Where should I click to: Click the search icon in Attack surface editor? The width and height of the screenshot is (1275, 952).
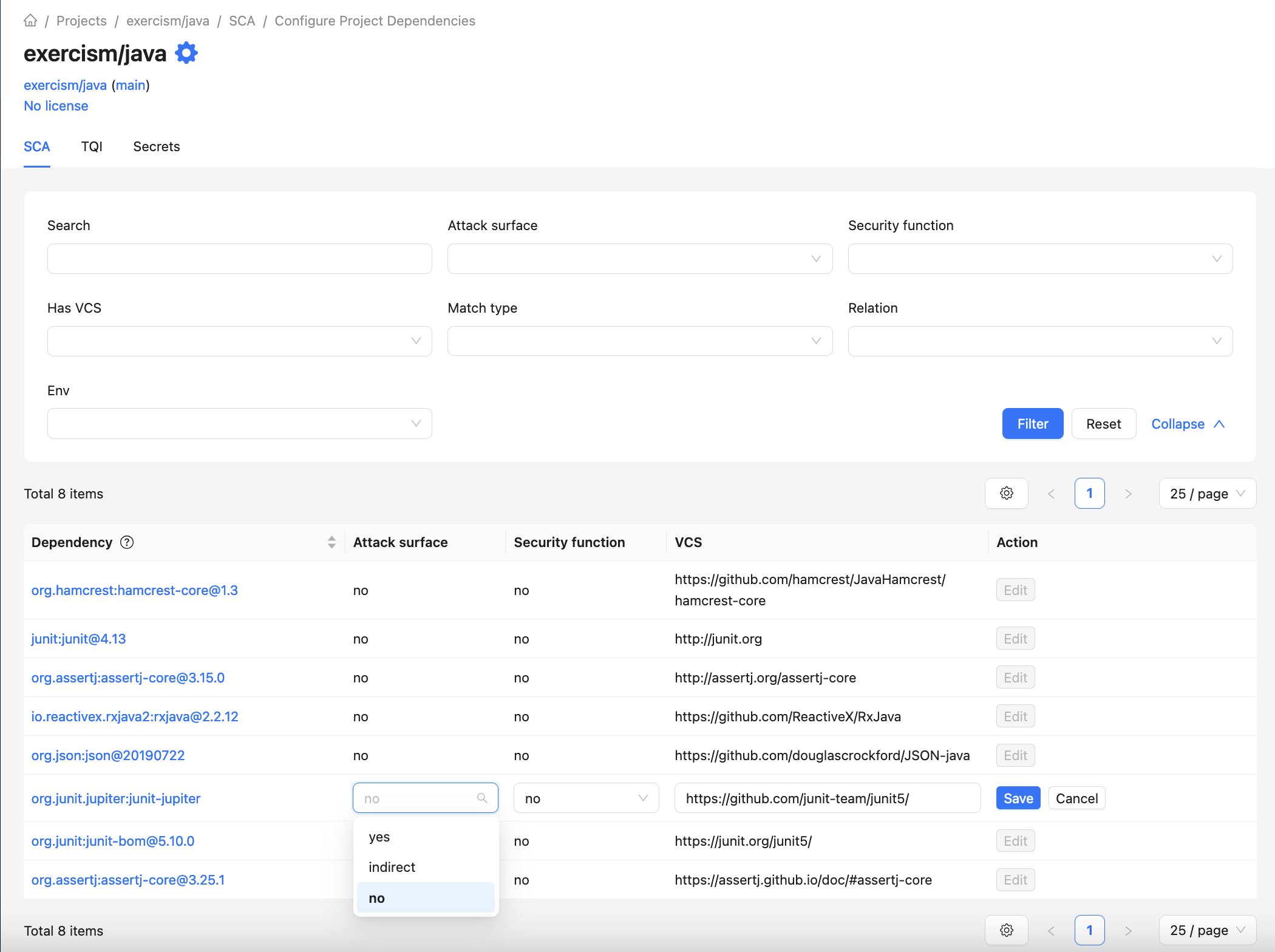(482, 798)
